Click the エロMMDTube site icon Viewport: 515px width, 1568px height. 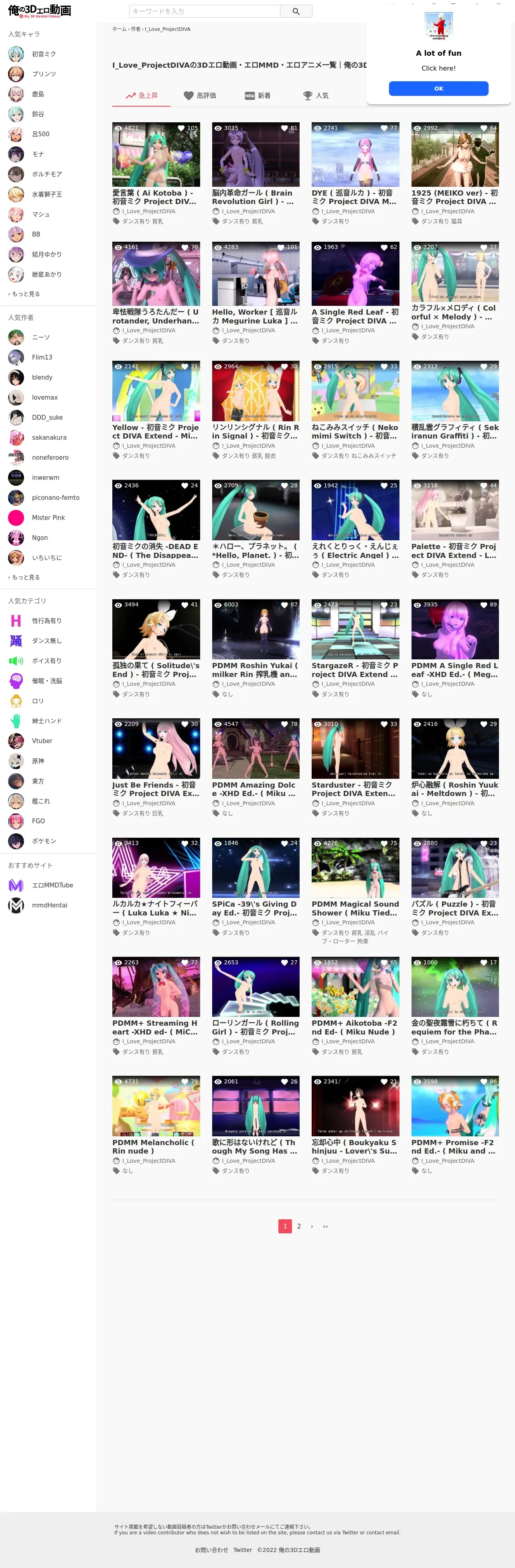(16, 886)
